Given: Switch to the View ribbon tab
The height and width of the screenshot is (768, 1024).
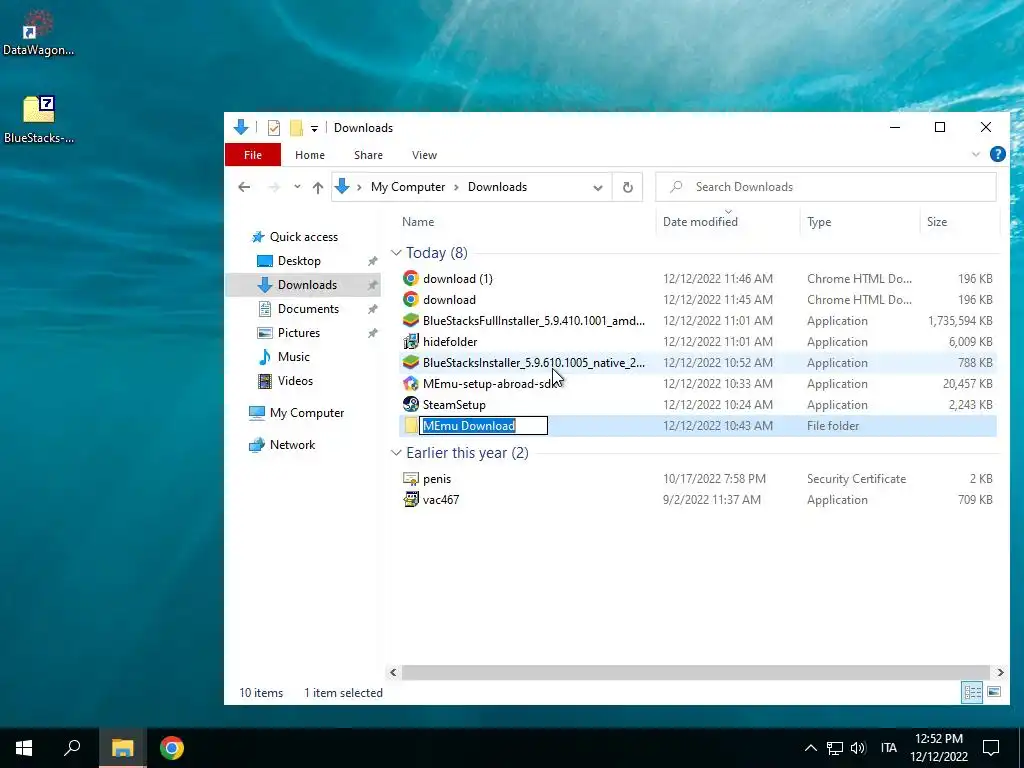Looking at the screenshot, I should 424,155.
